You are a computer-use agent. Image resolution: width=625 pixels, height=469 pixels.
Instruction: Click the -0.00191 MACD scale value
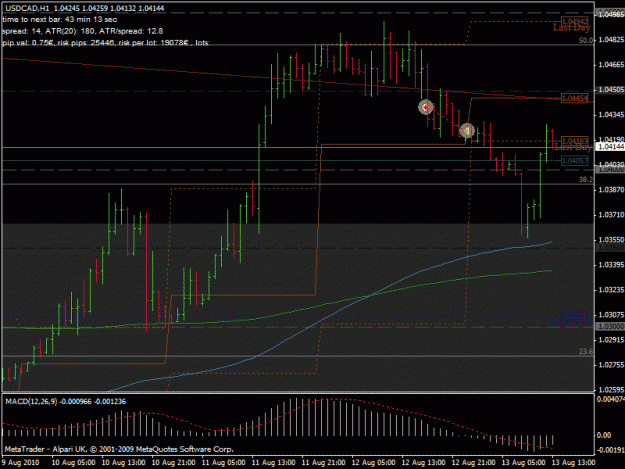[x=610, y=450]
